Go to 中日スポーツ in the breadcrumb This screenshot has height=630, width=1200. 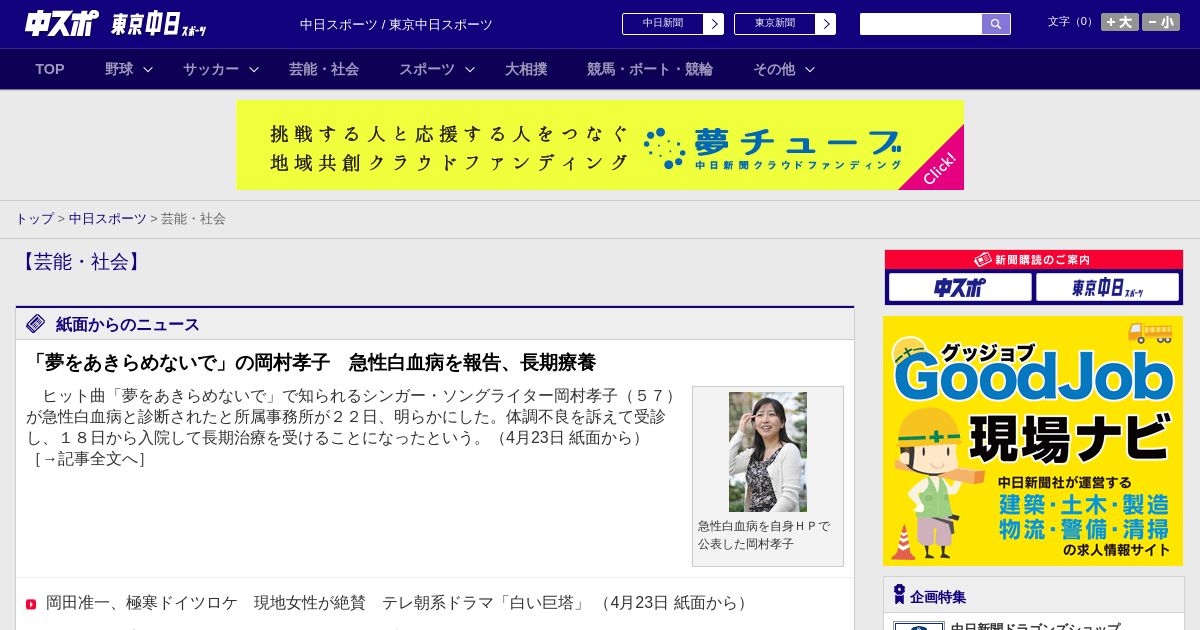107,218
